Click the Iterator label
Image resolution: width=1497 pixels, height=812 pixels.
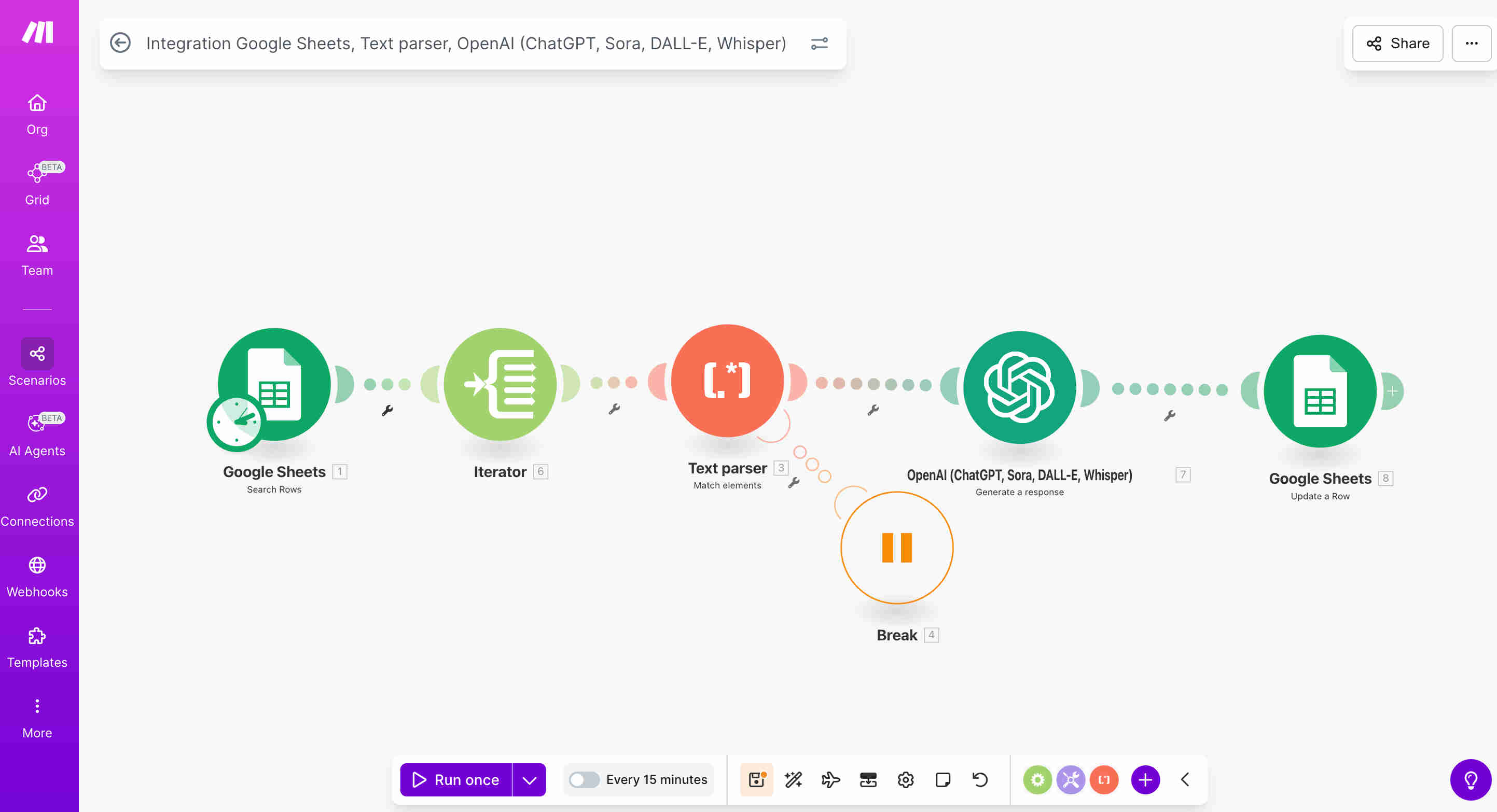pos(500,472)
